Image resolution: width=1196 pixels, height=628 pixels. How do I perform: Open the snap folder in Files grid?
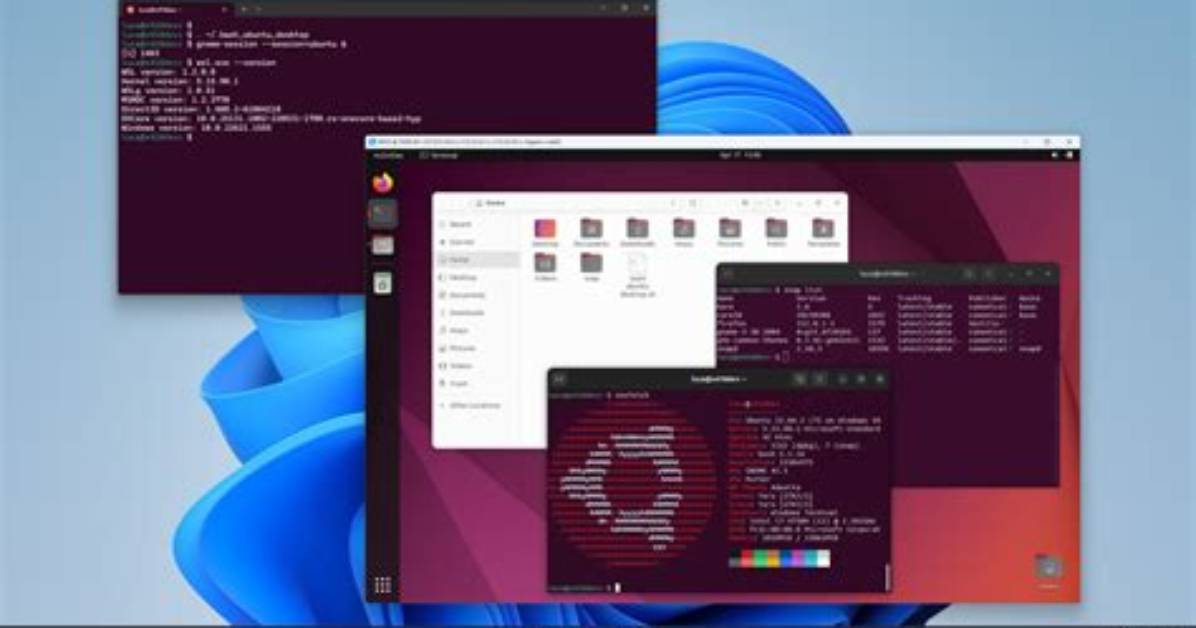pyautogui.click(x=591, y=267)
